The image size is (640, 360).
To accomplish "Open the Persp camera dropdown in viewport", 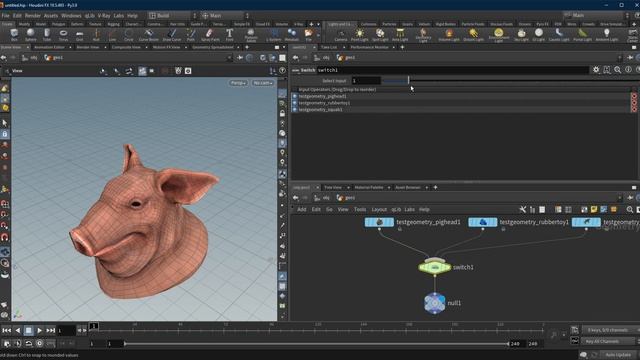I will point(238,83).
